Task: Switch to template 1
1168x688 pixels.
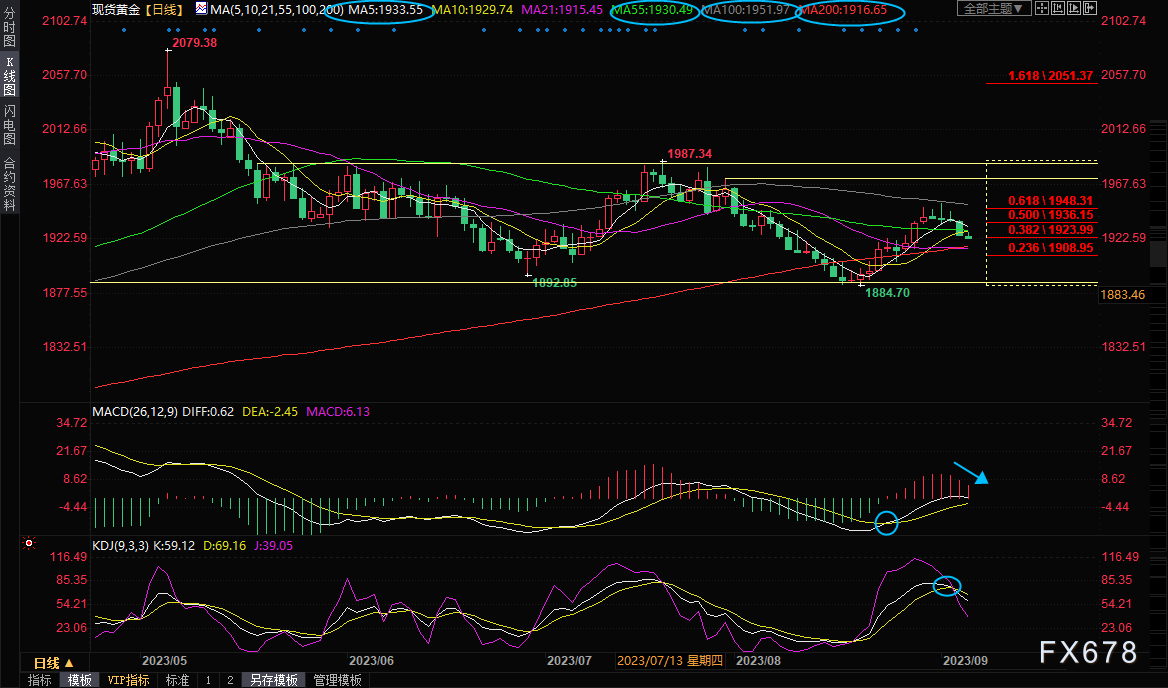Action: [x=208, y=680]
